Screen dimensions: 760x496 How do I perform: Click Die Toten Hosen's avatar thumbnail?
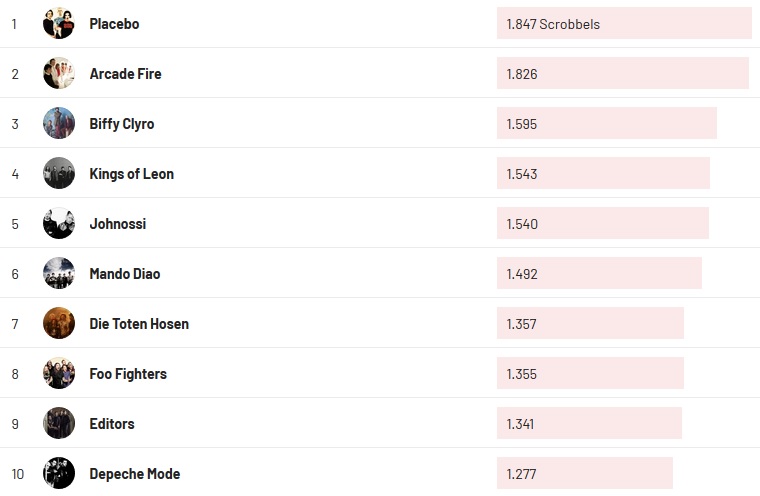point(59,323)
